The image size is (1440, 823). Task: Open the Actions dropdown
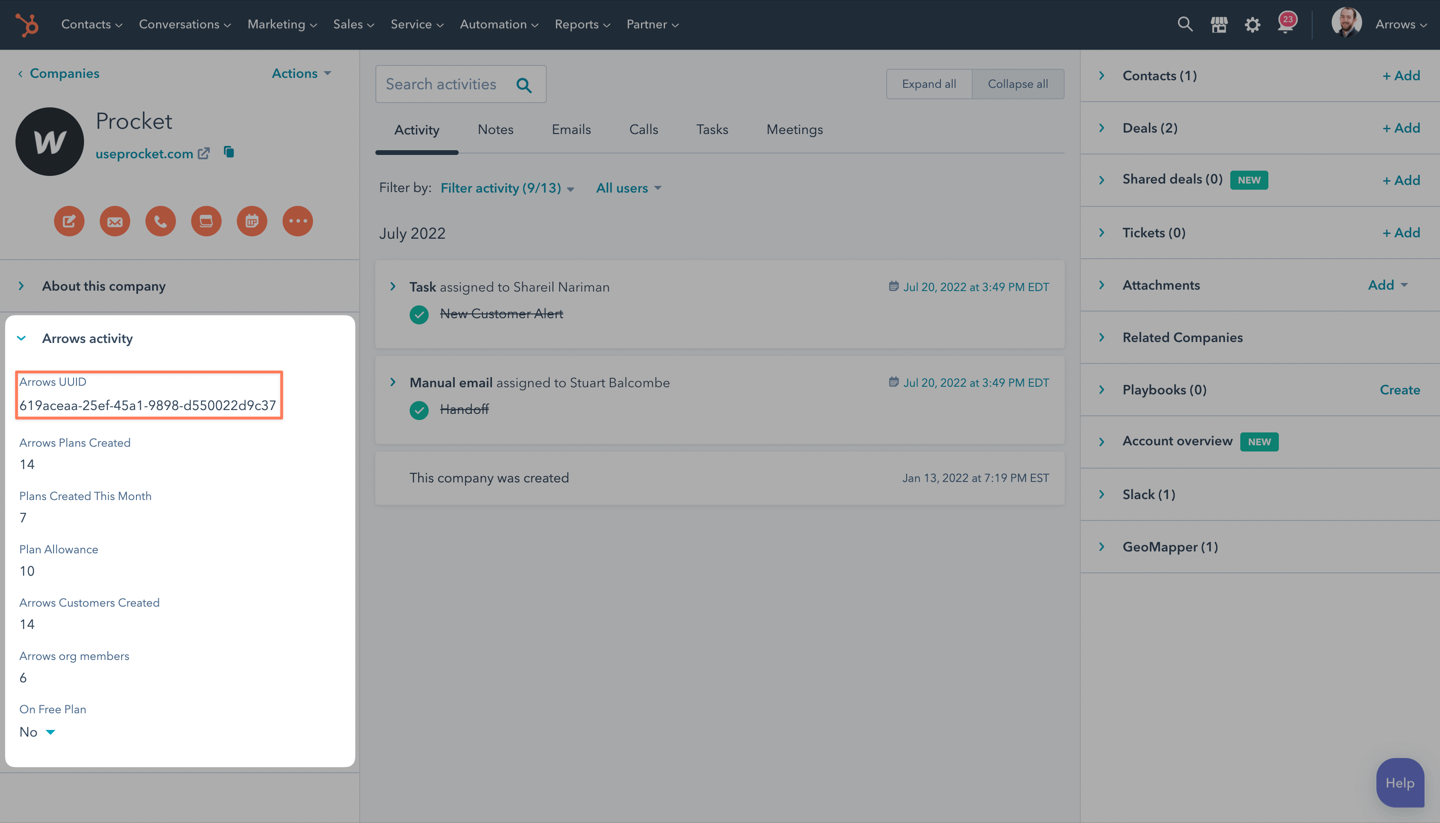click(302, 73)
